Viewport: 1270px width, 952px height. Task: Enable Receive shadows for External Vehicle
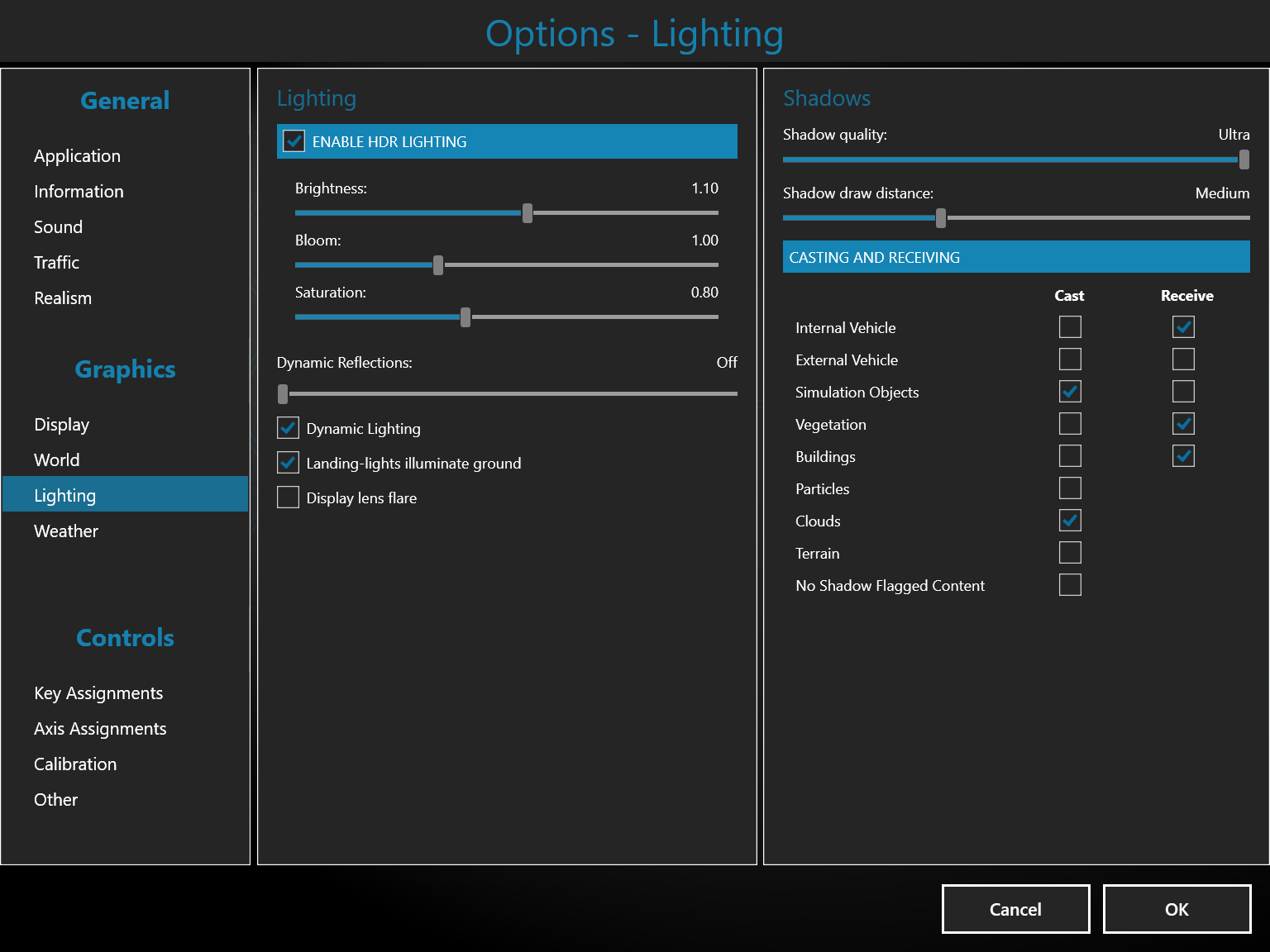click(x=1183, y=359)
